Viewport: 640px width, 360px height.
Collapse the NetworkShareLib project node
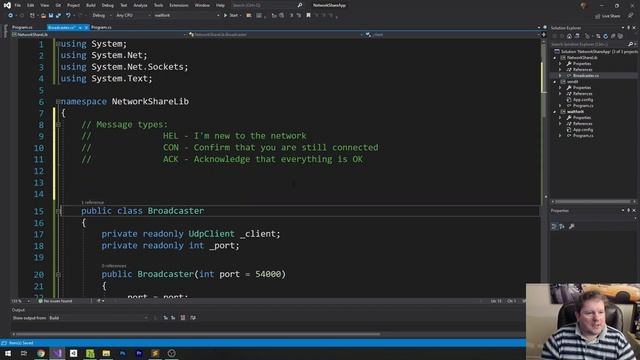[555, 58]
